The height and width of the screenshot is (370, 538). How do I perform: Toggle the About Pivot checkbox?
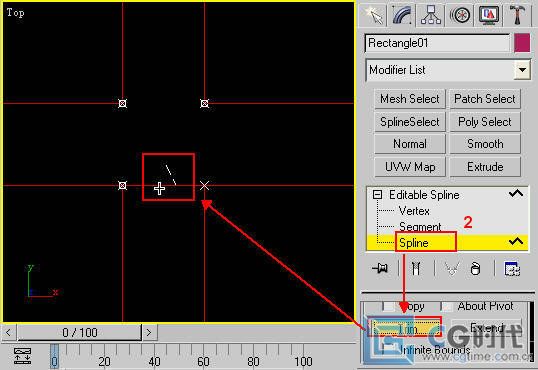click(446, 306)
